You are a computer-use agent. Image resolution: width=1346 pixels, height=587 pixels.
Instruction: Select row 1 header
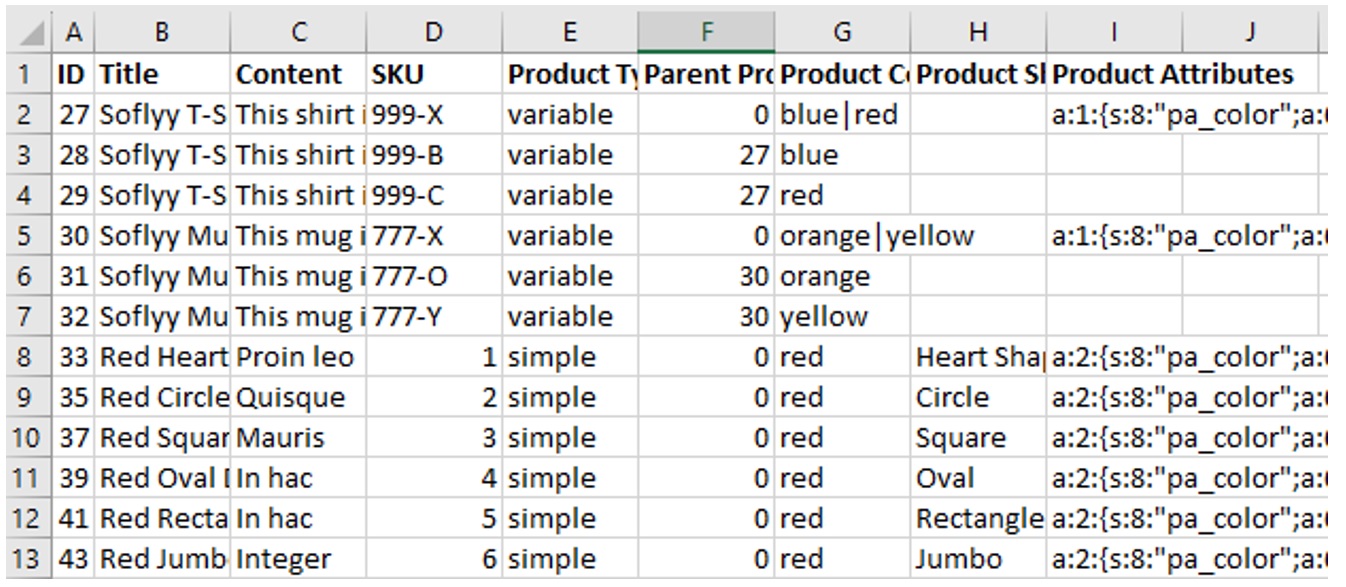click(x=25, y=74)
